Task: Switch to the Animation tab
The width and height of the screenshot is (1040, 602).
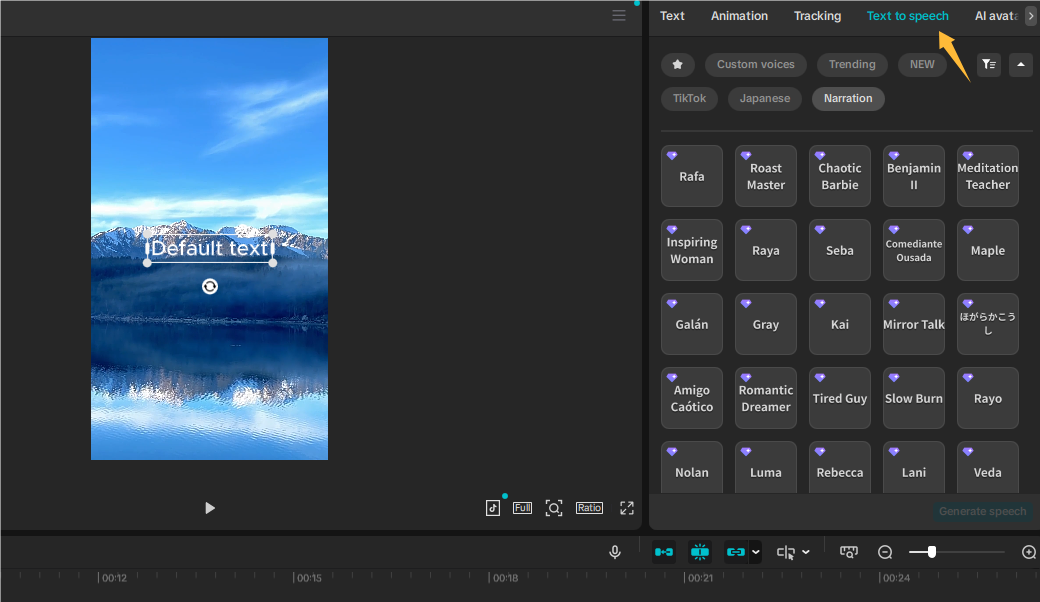Action: [x=740, y=16]
